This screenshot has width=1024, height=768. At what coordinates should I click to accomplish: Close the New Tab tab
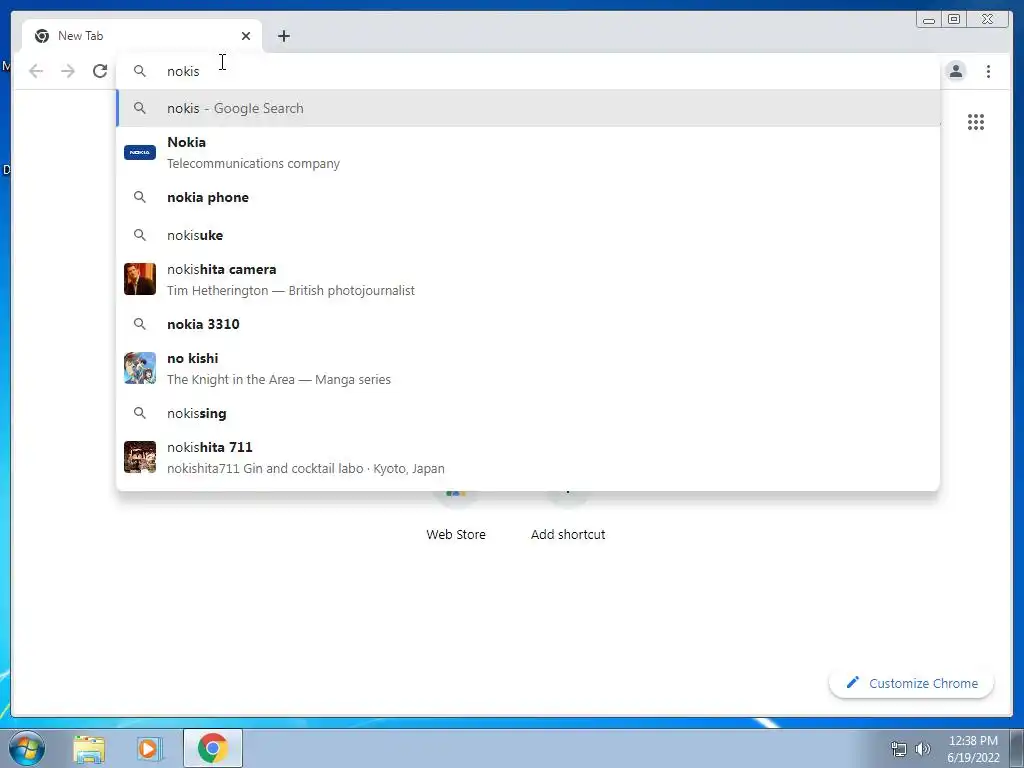pos(246,36)
